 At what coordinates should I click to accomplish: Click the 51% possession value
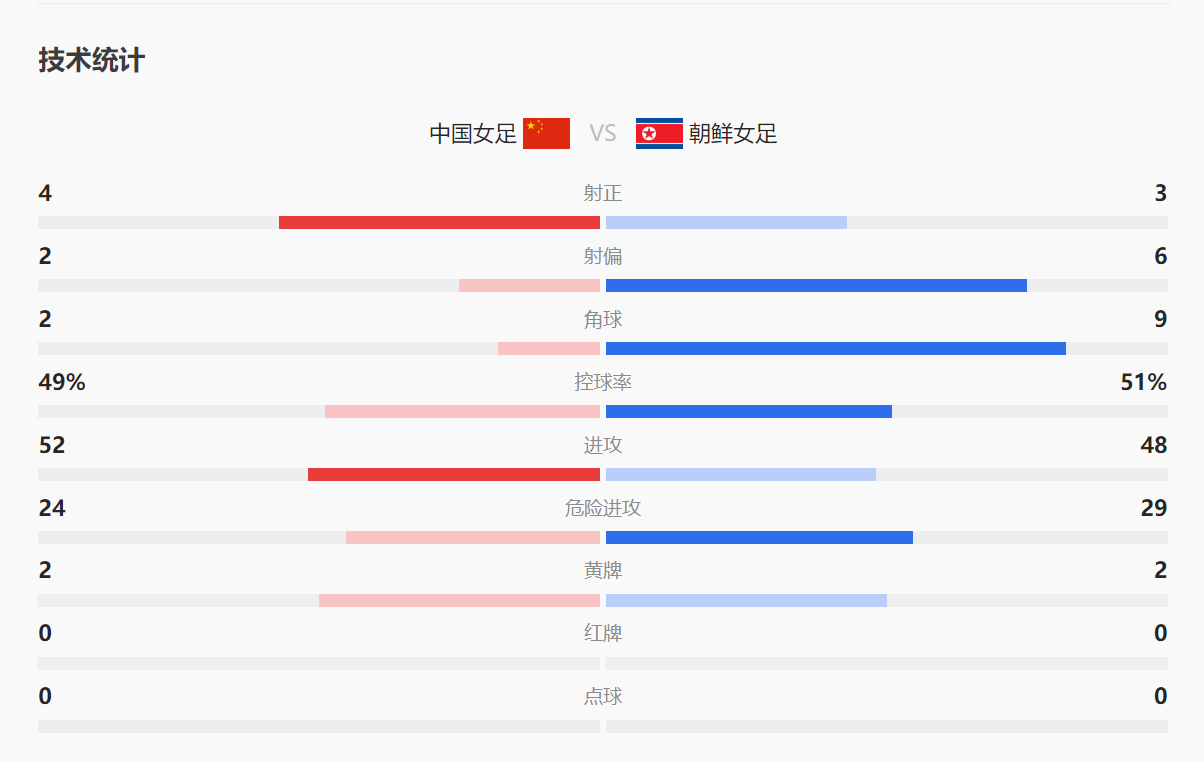point(1143,382)
